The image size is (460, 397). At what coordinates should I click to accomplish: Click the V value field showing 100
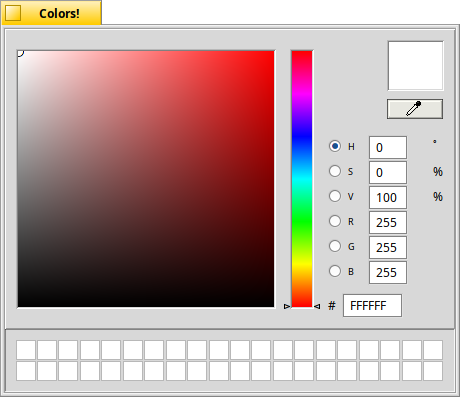click(388, 197)
